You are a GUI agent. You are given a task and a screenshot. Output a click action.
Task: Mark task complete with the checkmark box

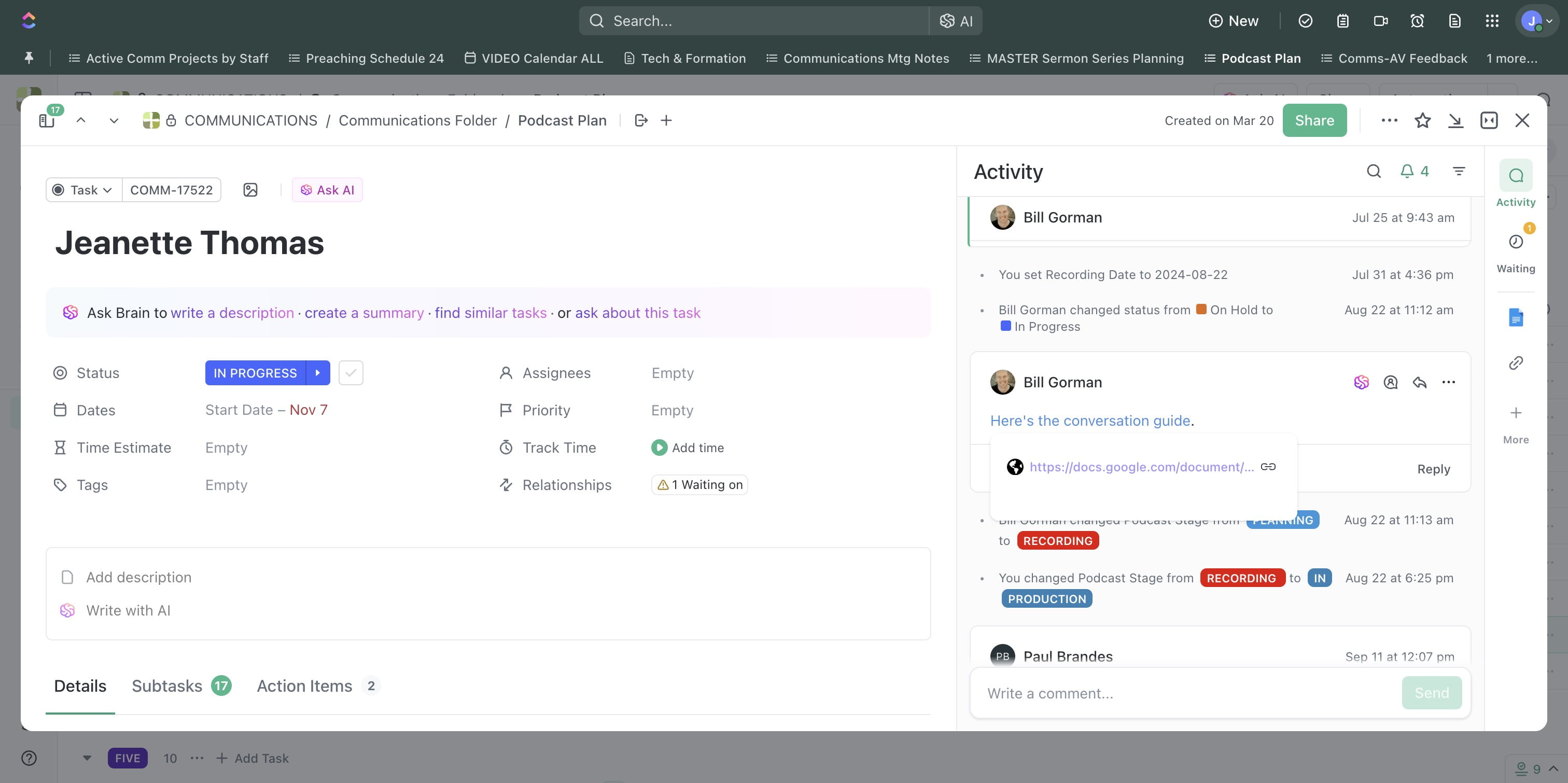(x=351, y=373)
